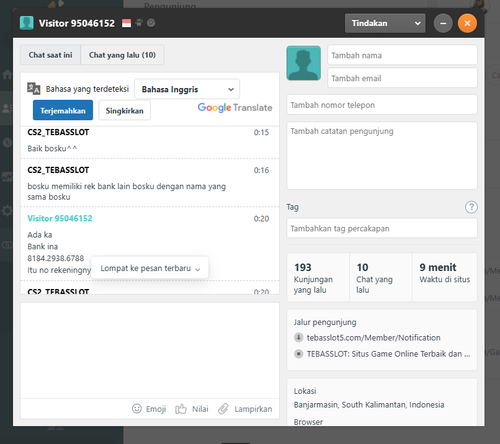The height and width of the screenshot is (444, 500).
Task: Click the Terjemahkan button
Action: tap(63, 110)
